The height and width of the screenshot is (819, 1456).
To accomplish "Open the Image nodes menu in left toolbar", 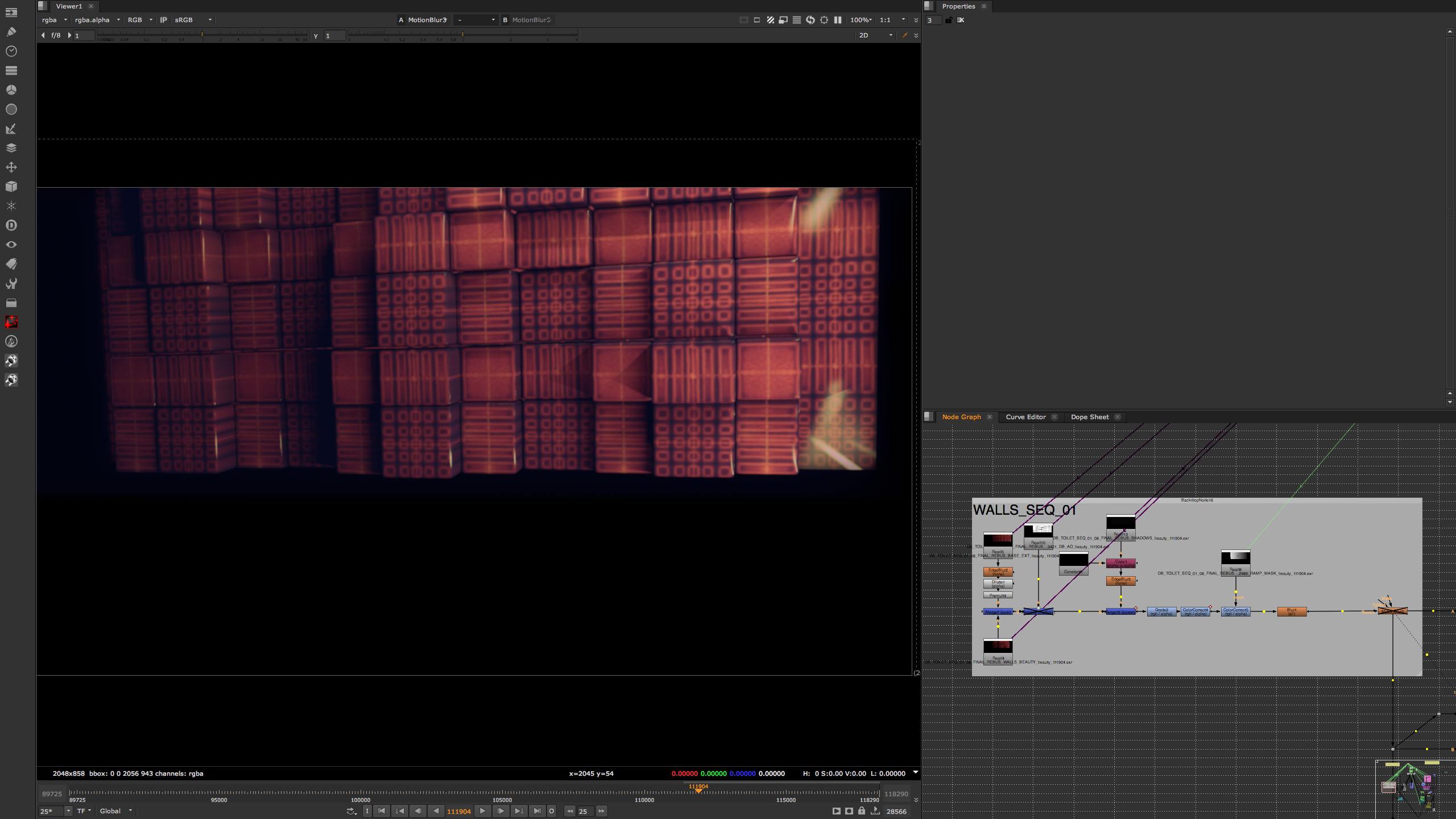I will [11, 13].
